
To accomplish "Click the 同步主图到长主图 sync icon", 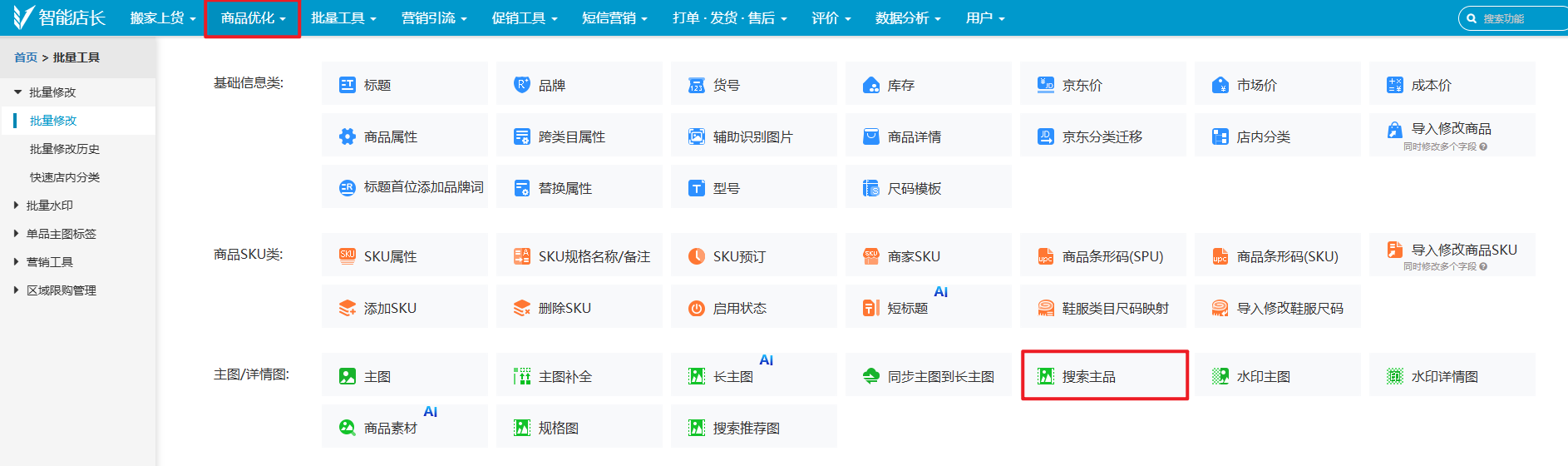I will coord(871,376).
